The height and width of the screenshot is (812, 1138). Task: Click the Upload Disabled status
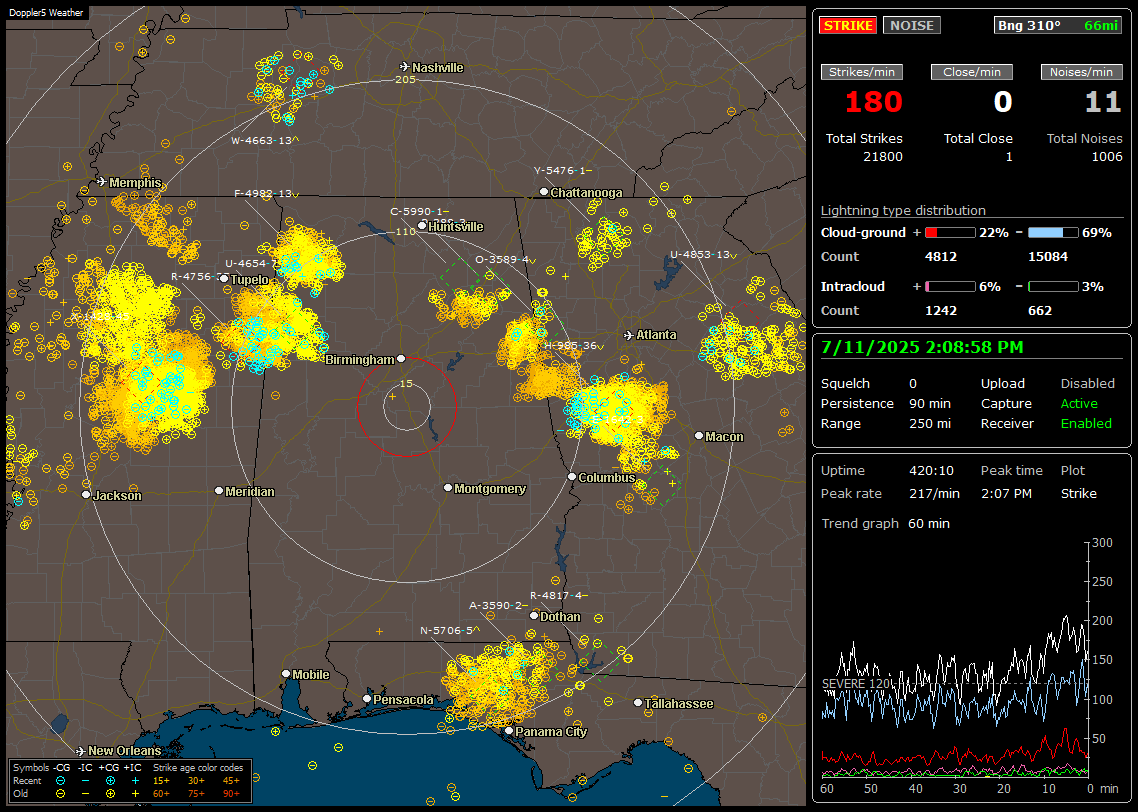point(1087,383)
